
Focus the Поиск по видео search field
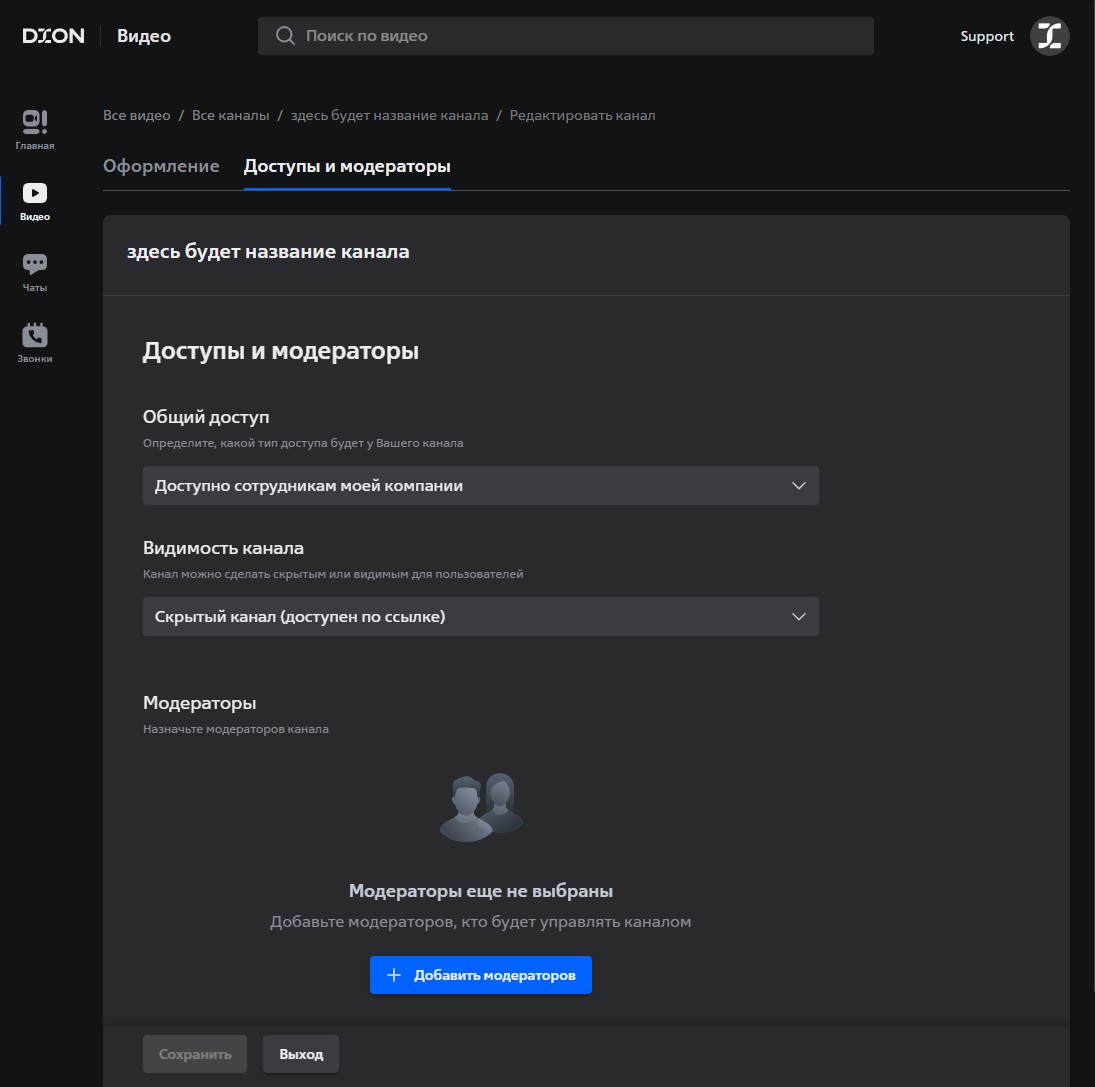(580, 36)
